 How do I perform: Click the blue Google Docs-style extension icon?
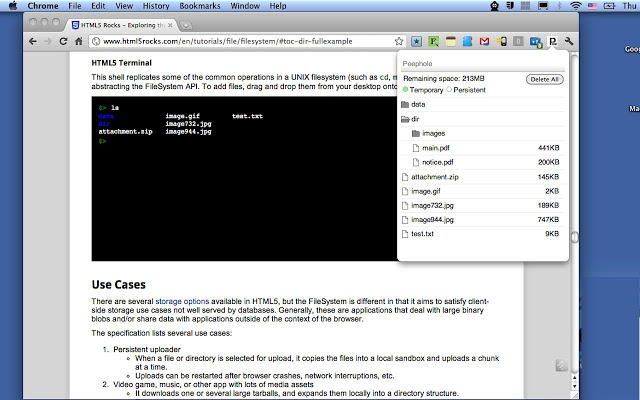(467, 41)
